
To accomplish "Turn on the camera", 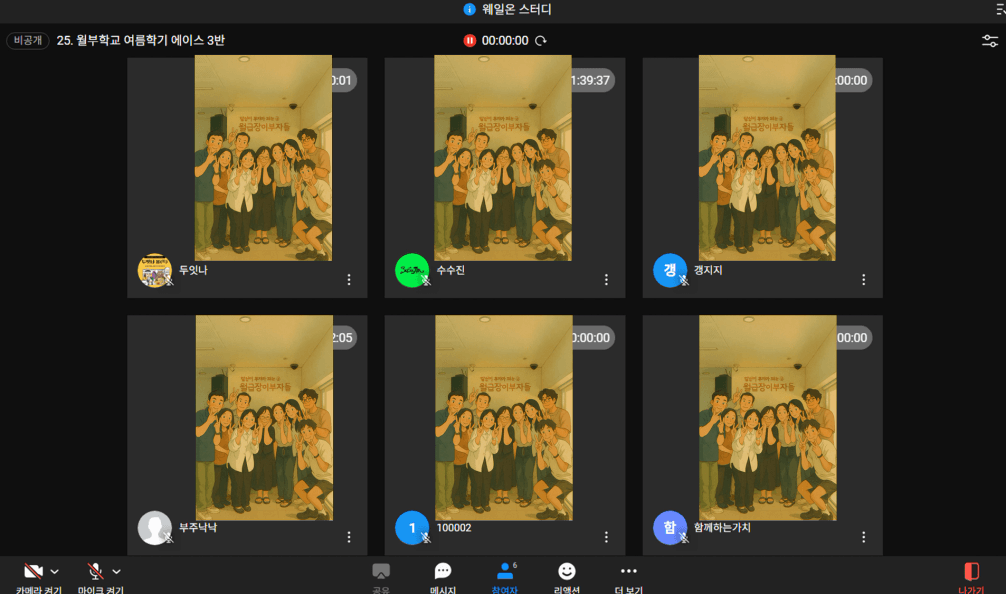I will [33, 571].
